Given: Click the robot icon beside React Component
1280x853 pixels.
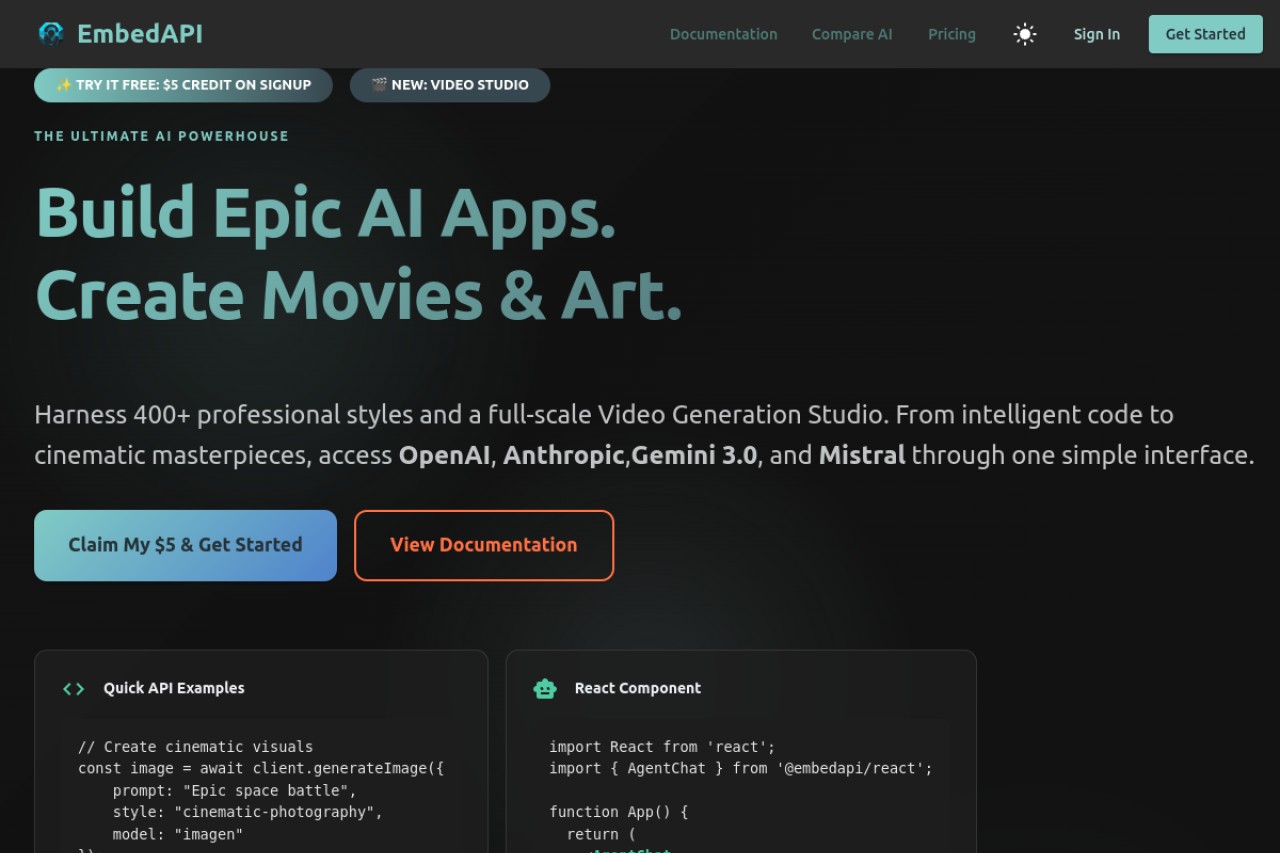Looking at the screenshot, I should [x=545, y=688].
